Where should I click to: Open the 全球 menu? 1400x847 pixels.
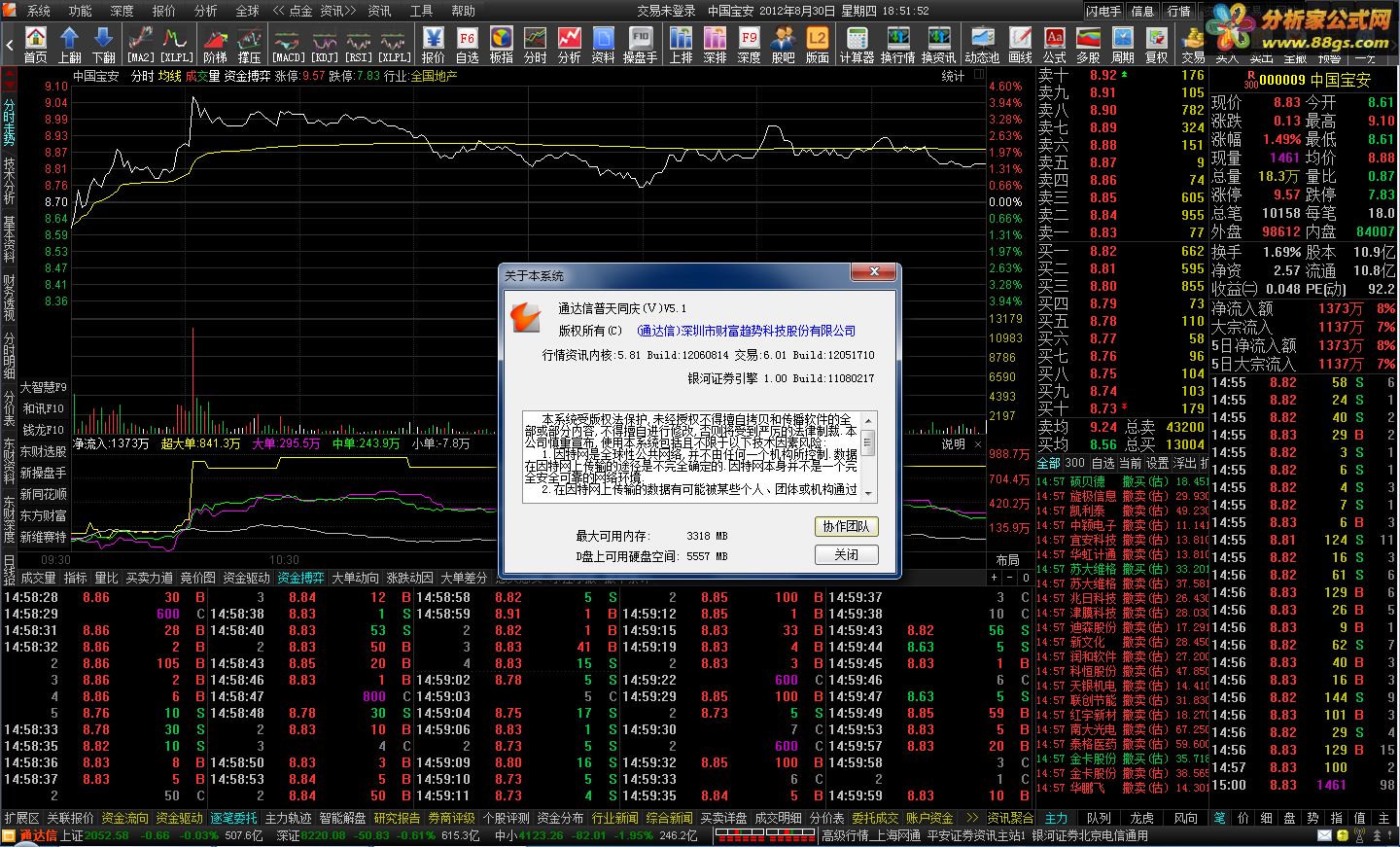(x=248, y=11)
